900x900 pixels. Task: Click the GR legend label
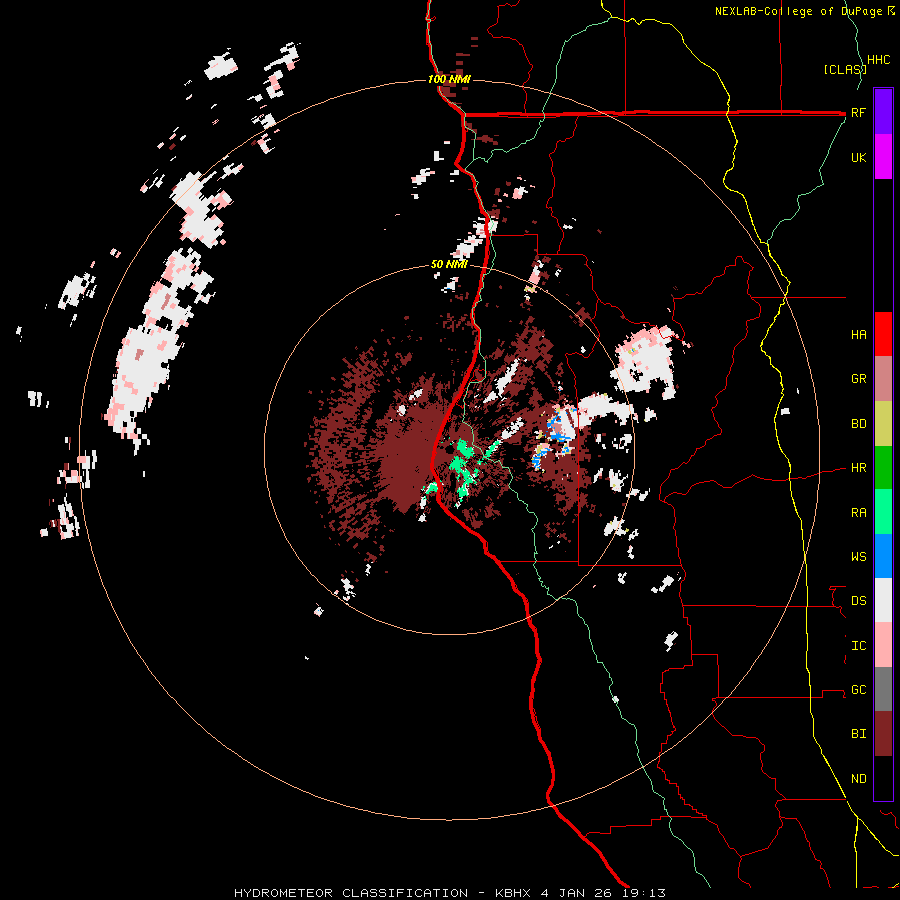pyautogui.click(x=858, y=379)
